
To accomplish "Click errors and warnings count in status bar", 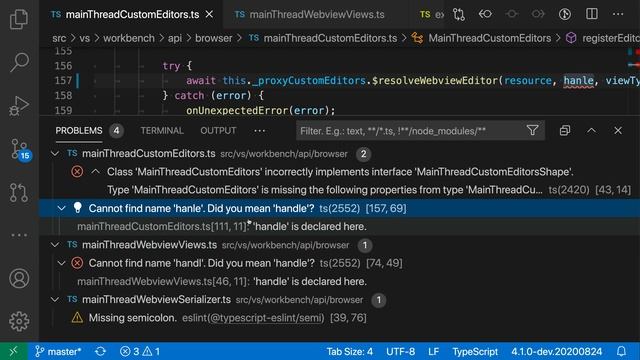I will pos(140,351).
